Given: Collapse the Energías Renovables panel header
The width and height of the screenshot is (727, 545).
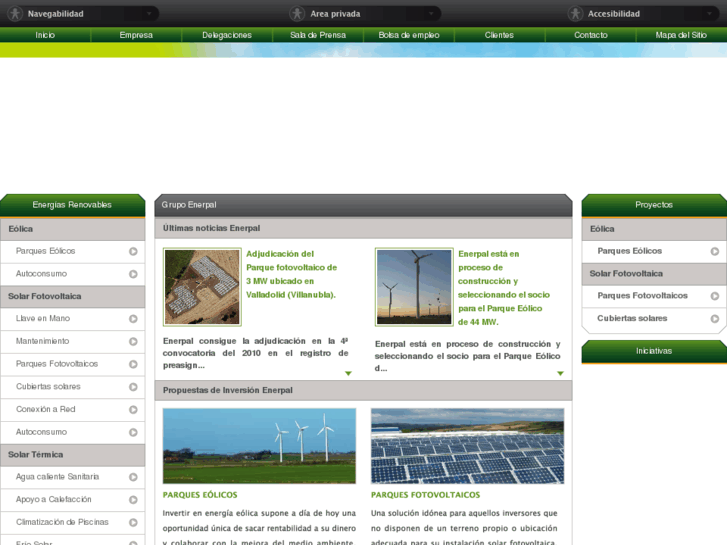Looking at the screenshot, I should tap(72, 205).
